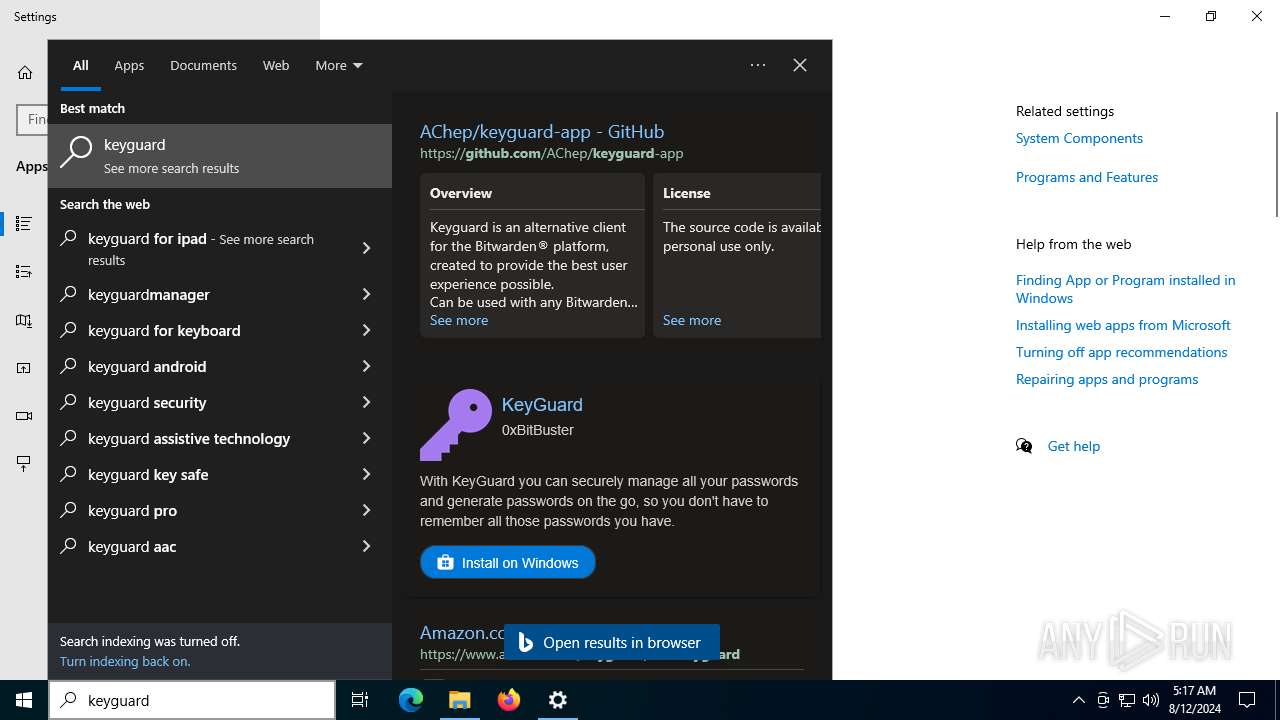Click the Settings window vertical scrollbar
The height and width of the screenshot is (720, 1280).
tap(1276, 165)
